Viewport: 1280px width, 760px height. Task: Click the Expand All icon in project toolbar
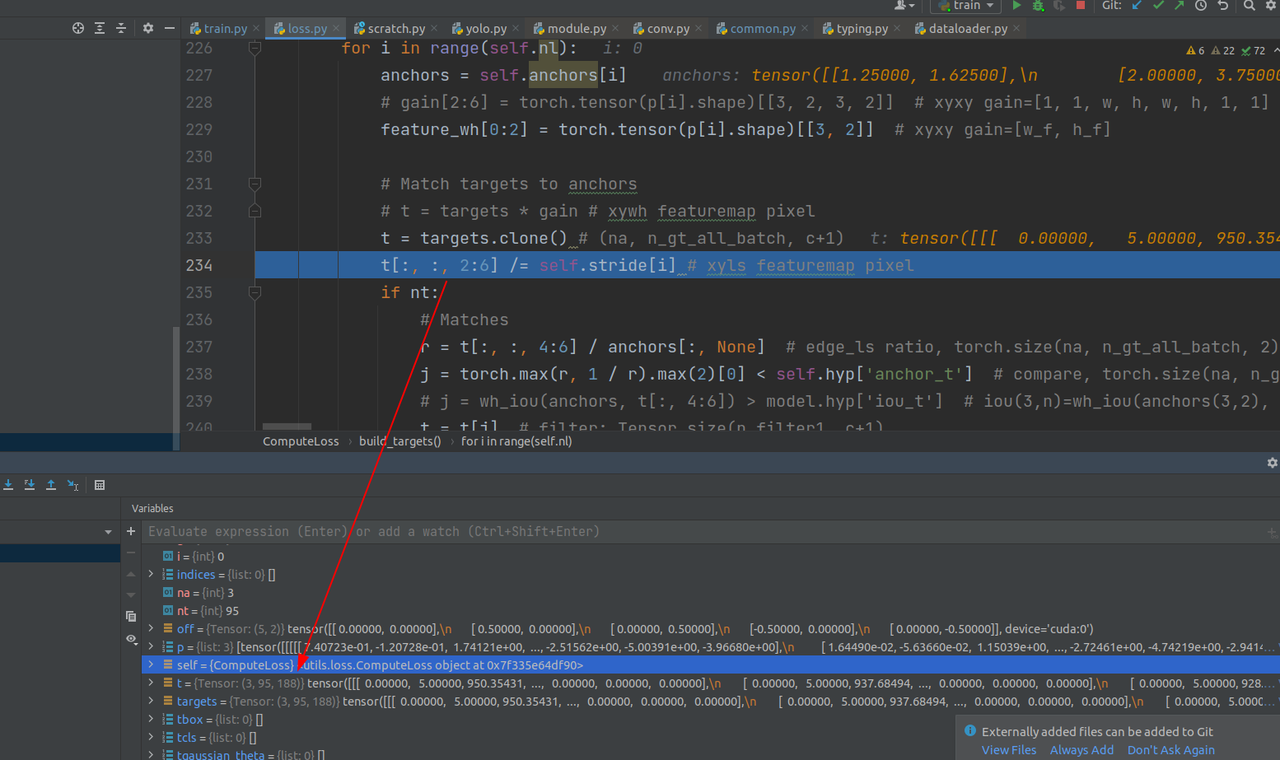(100, 28)
